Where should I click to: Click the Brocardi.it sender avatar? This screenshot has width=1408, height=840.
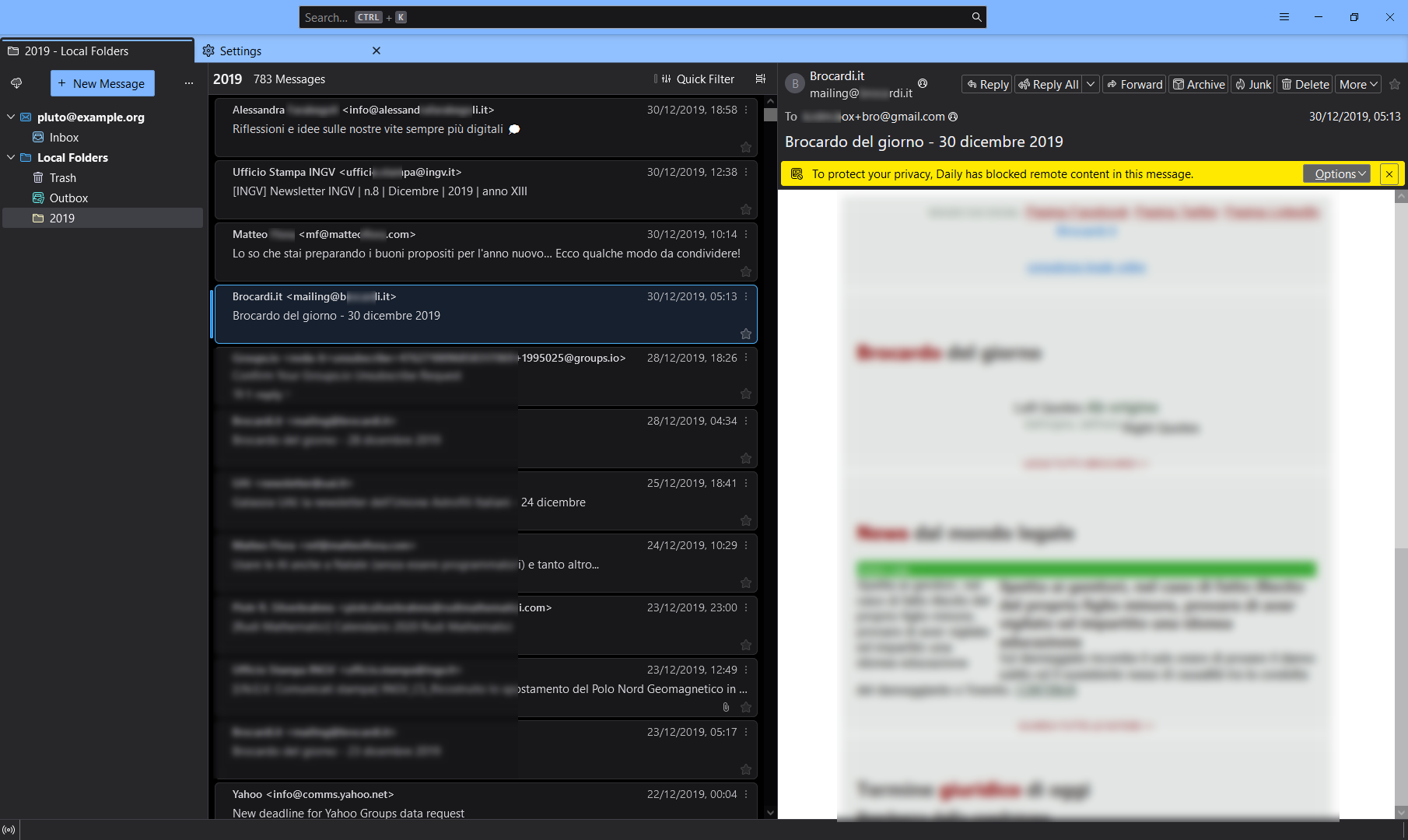click(x=795, y=84)
